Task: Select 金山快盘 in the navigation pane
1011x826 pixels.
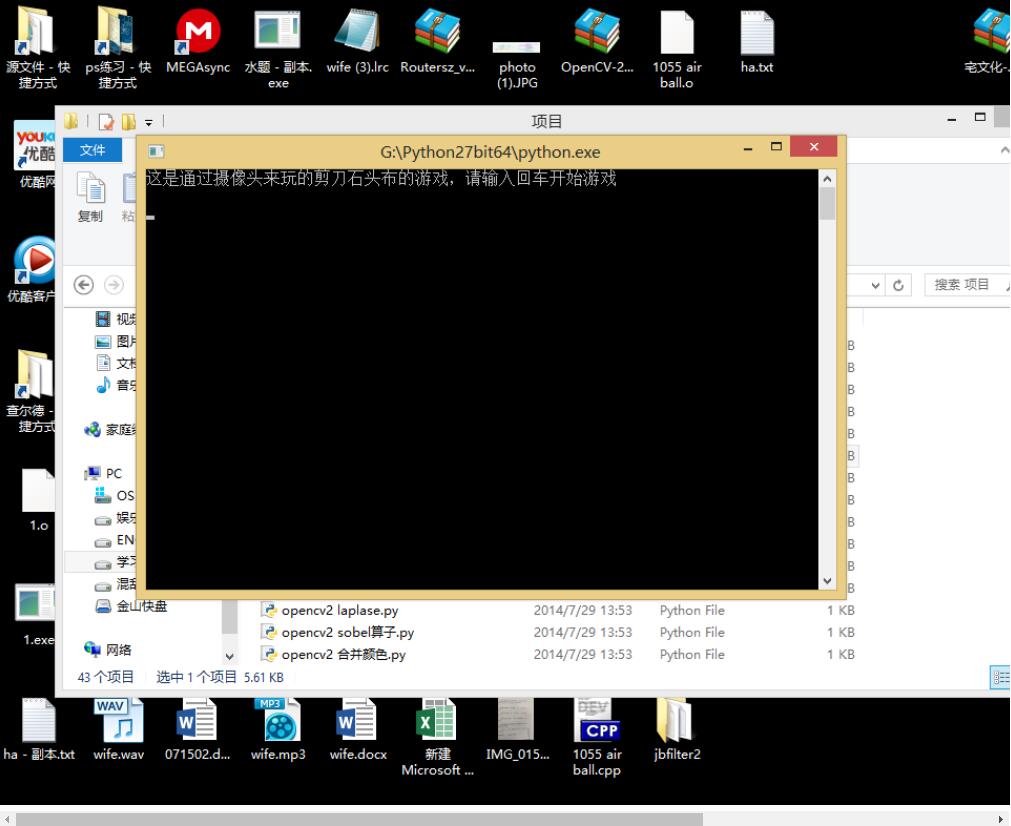Action: pos(132,606)
